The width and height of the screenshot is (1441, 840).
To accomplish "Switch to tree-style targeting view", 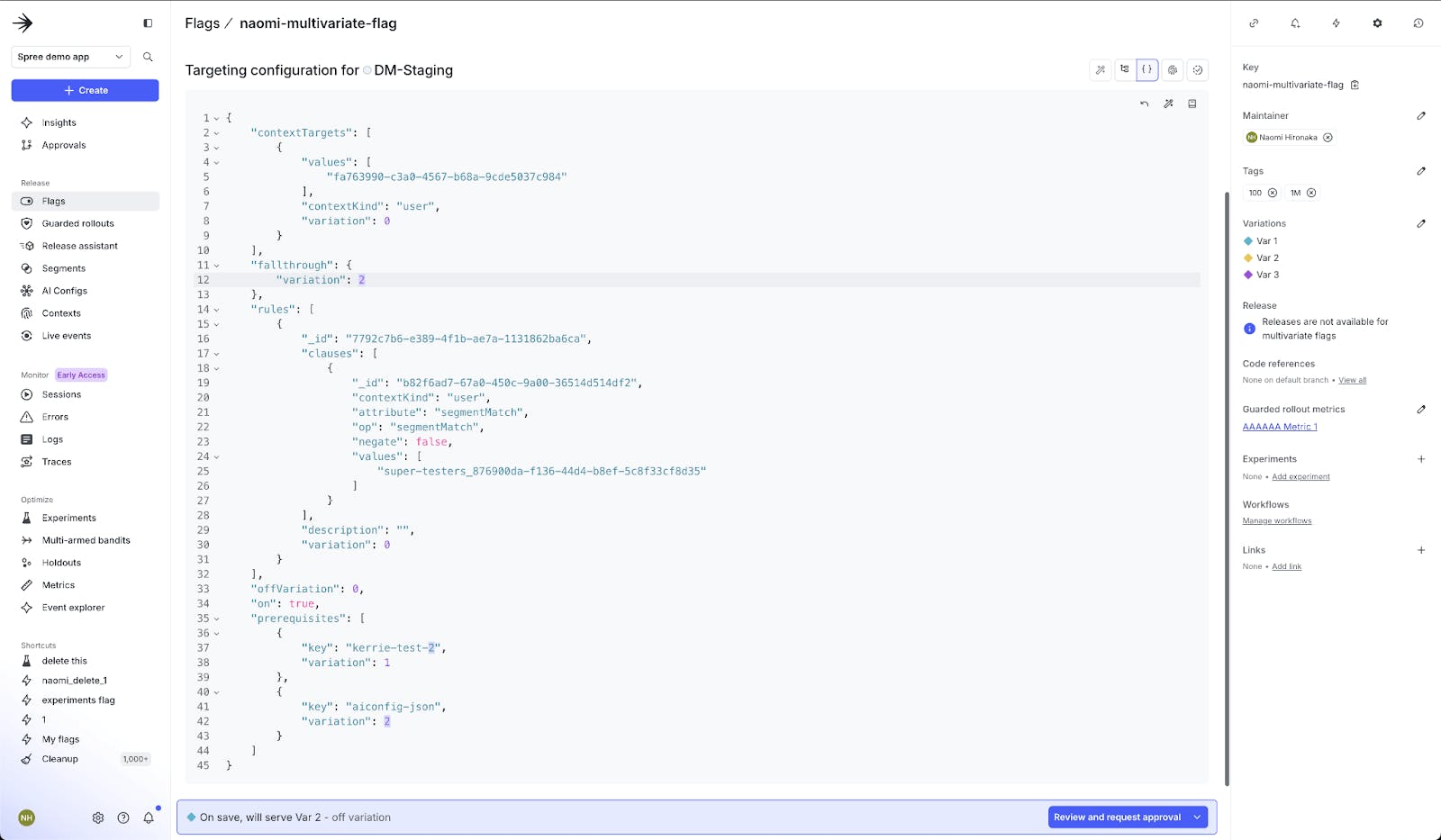I will point(1124,69).
